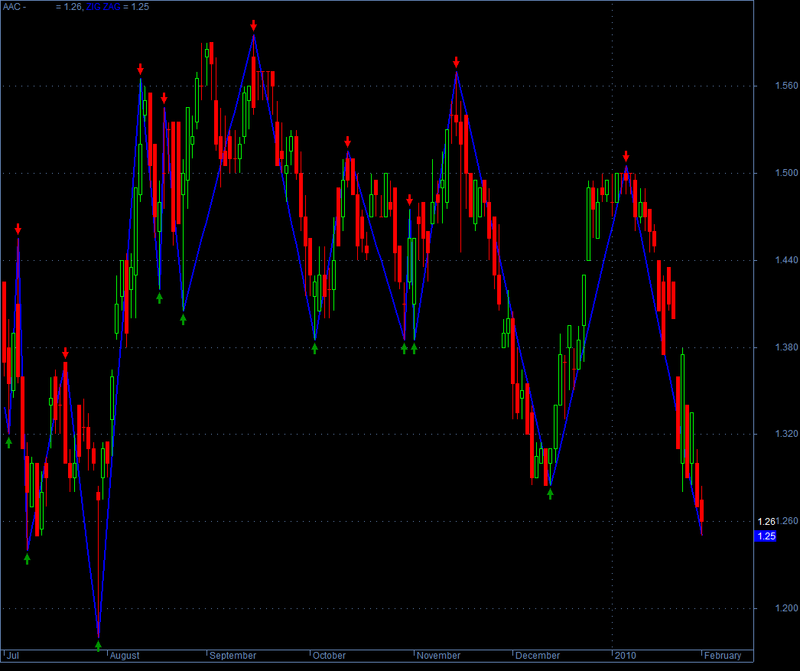Click red sell arrow above highest September peak
The image size is (800, 671).
click(254, 26)
